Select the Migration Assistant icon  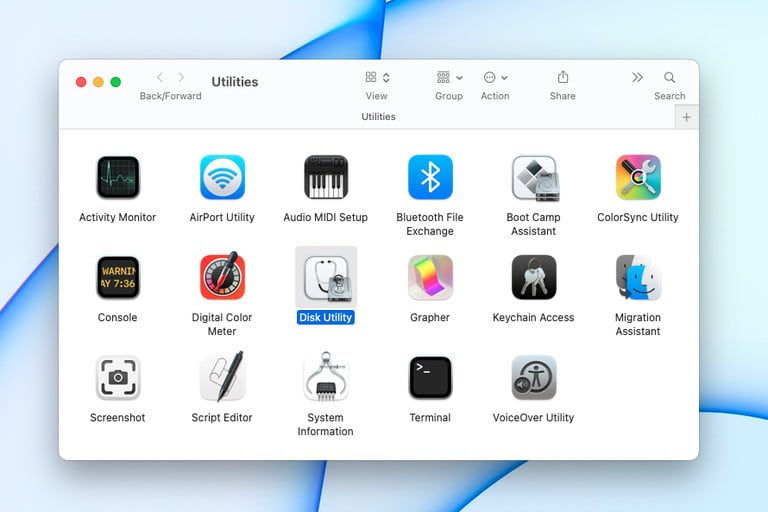(x=638, y=277)
